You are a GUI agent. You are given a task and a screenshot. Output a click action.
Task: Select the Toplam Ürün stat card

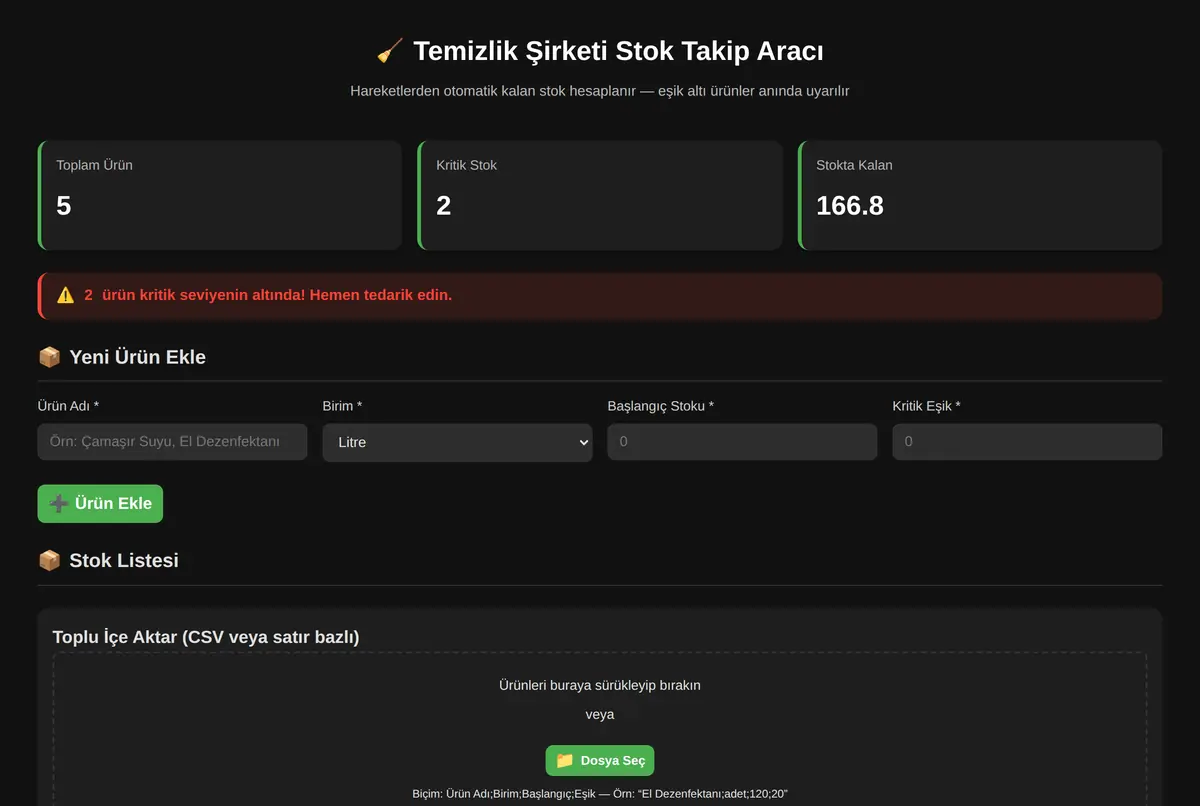(x=220, y=195)
